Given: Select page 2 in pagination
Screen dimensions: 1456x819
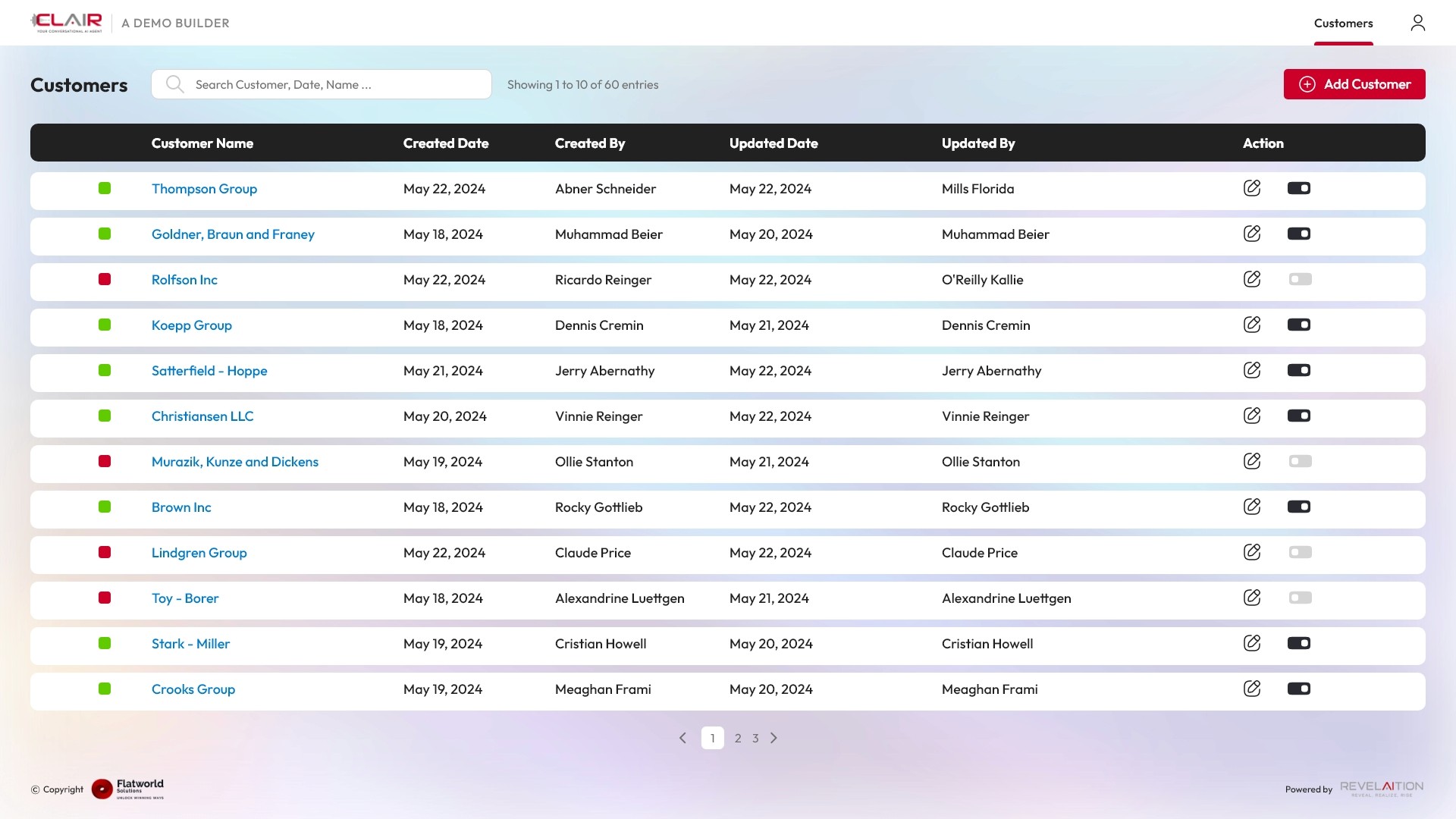Looking at the screenshot, I should click(x=738, y=738).
